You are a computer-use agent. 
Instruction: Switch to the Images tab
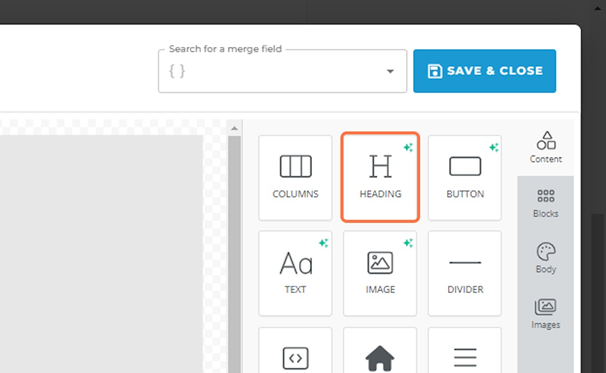point(546,313)
